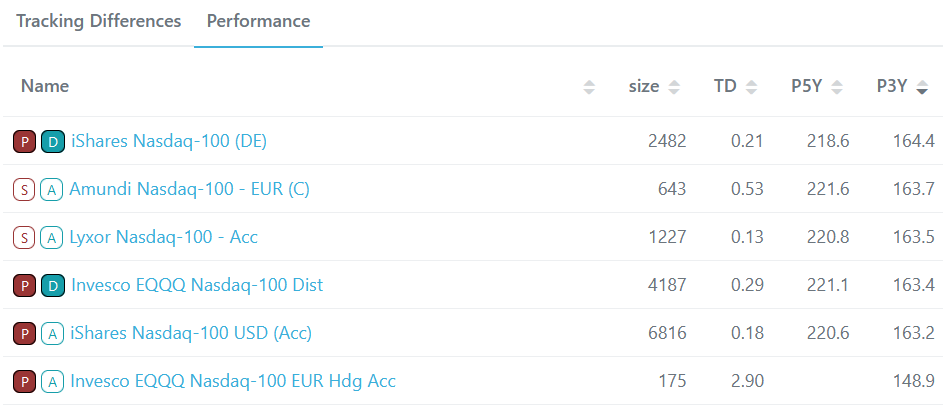Switch to Tracking Differences tab
Screen dimensions: 943x410
(99, 21)
